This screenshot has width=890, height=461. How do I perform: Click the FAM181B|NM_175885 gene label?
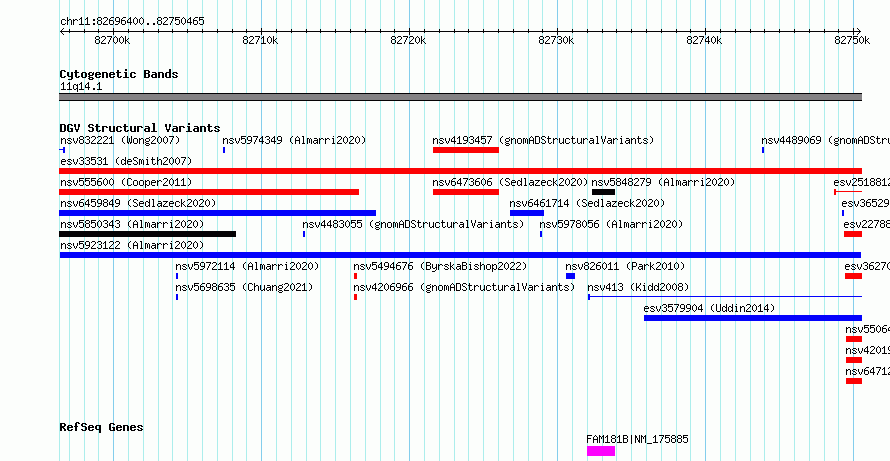point(637,439)
